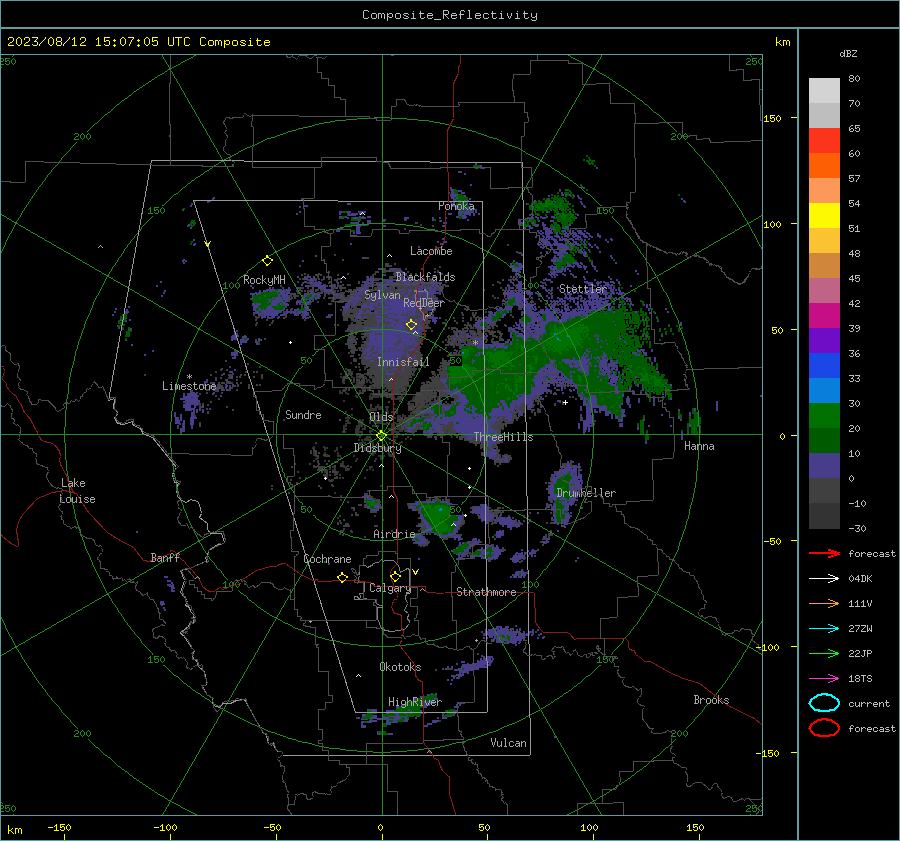
Task: Click the Lake Louise label
Action: pos(77,491)
